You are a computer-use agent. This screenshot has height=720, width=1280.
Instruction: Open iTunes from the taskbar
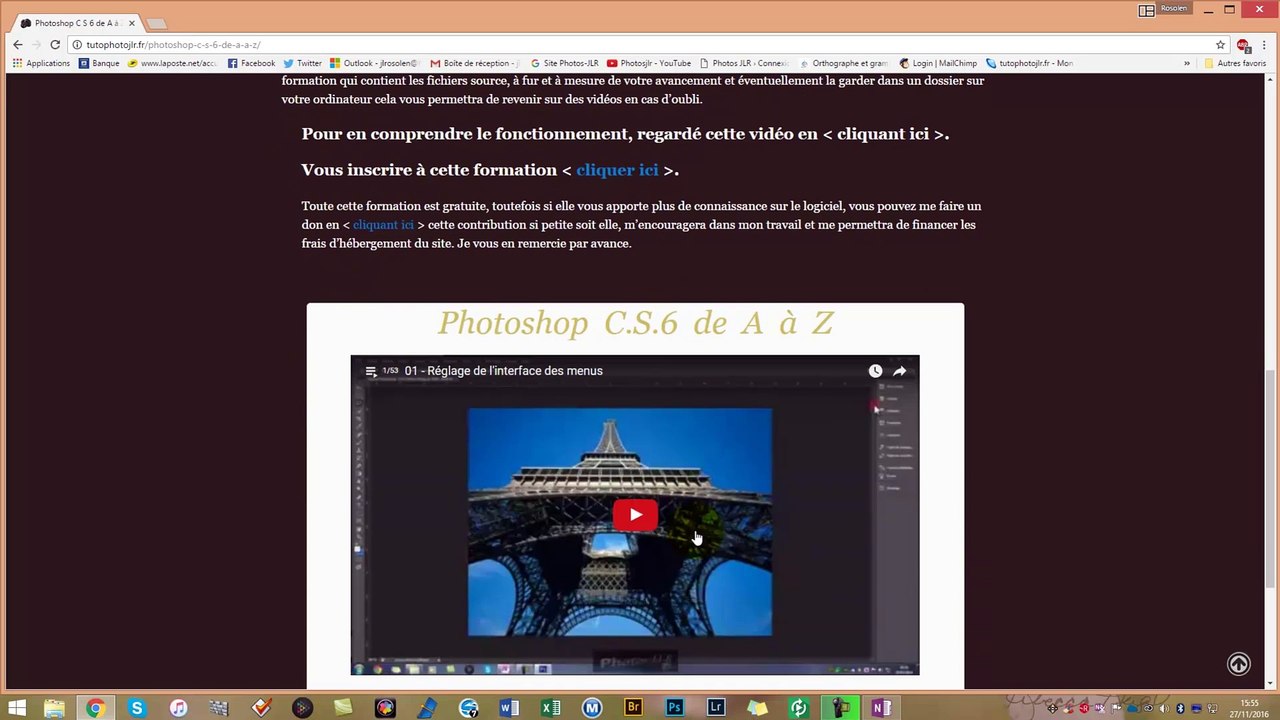coord(178,708)
